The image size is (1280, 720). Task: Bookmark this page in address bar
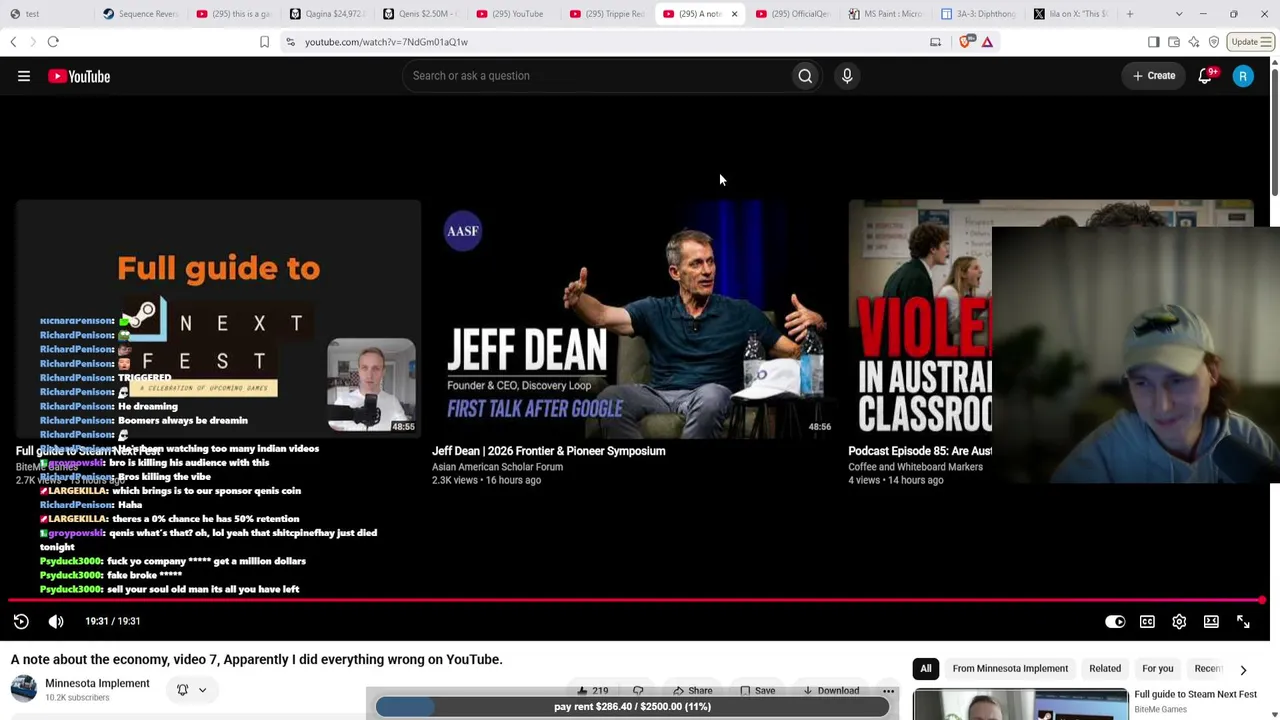pos(264,42)
